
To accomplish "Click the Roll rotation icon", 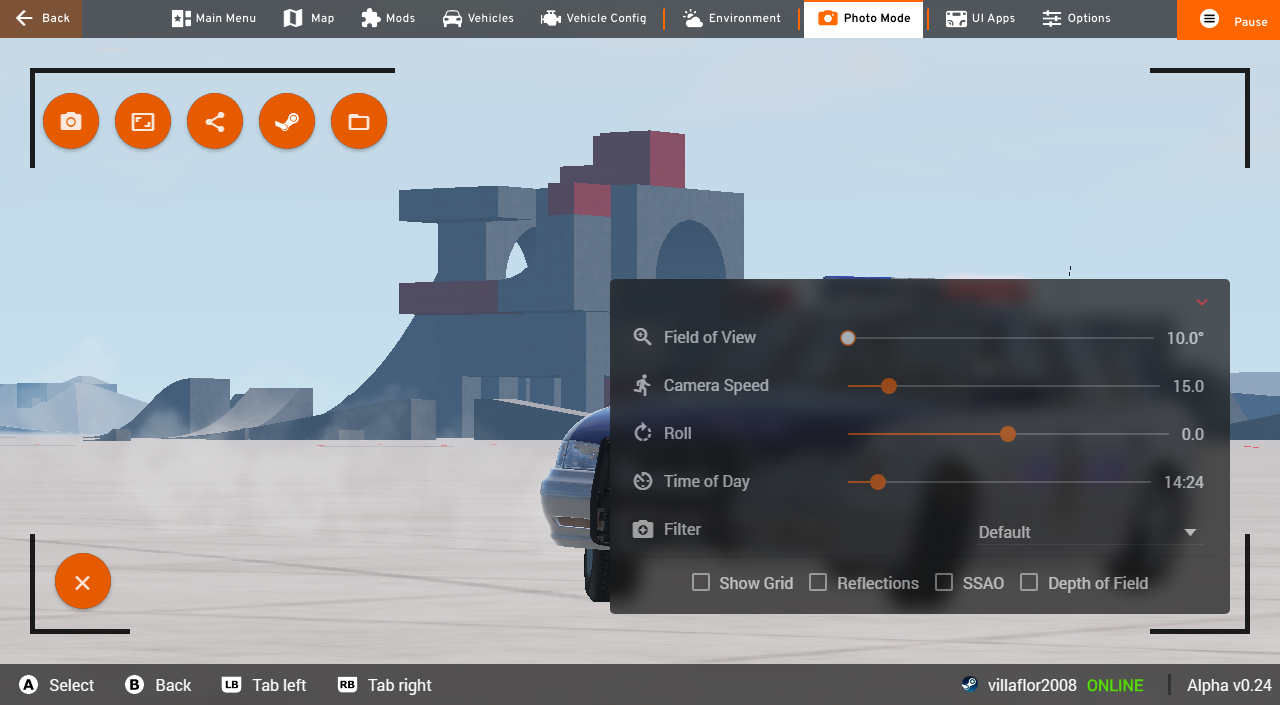I will [x=643, y=433].
